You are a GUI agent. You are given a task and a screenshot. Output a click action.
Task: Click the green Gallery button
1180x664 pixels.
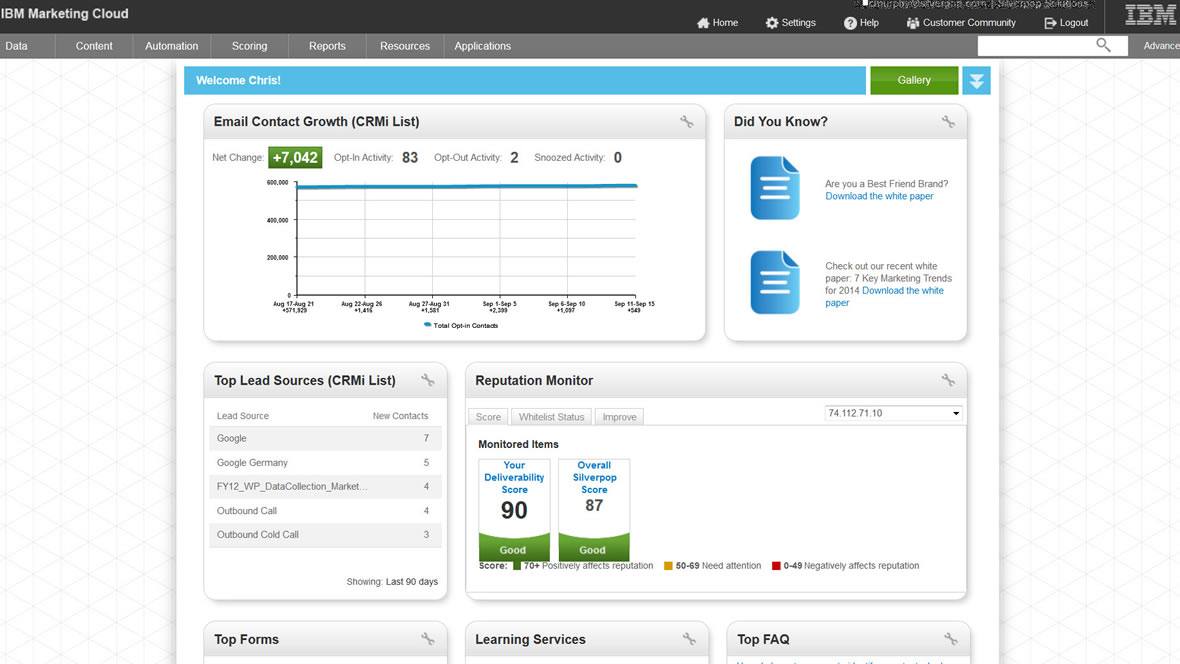914,81
